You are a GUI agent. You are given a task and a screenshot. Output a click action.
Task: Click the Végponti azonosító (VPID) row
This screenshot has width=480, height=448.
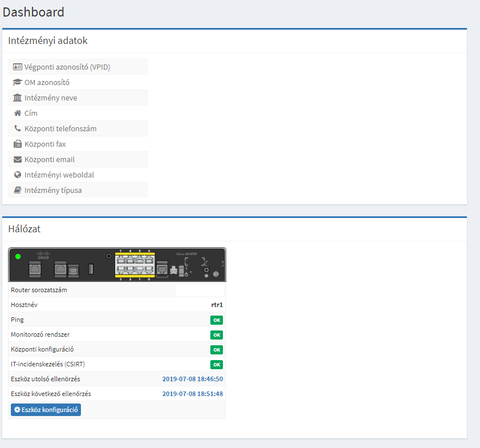click(x=78, y=67)
